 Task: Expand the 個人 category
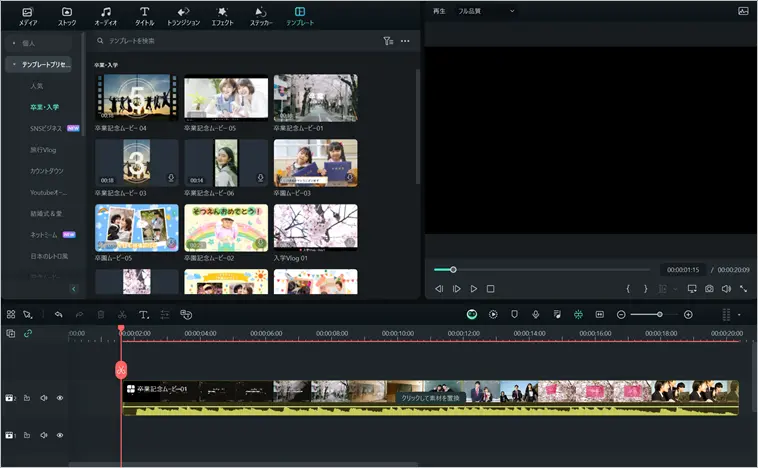(39, 43)
